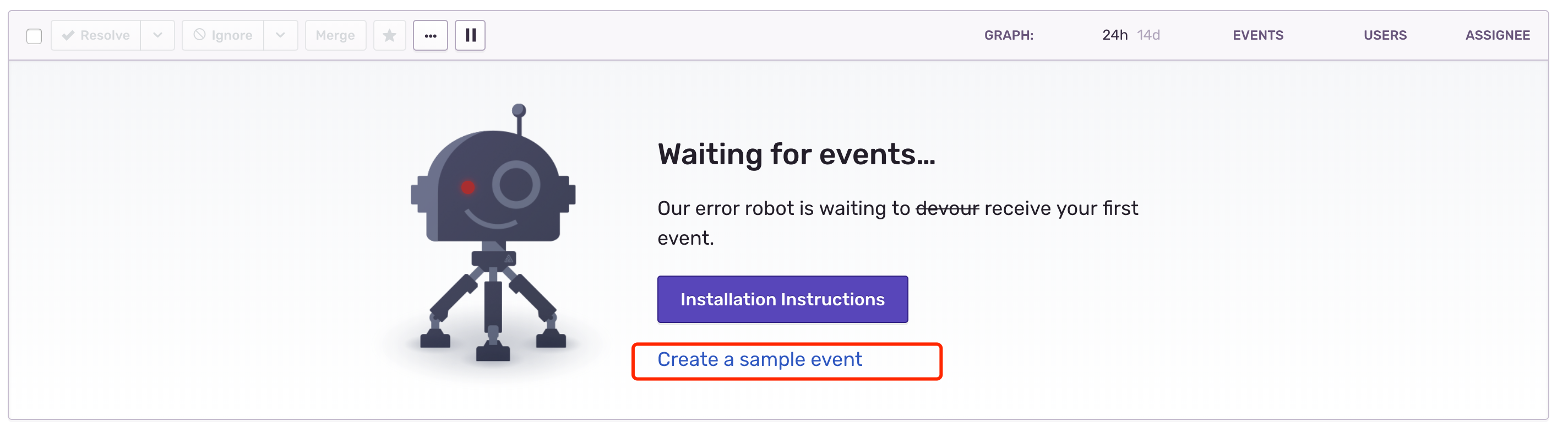Sort issues by the EVENTS column
This screenshot has width=1568, height=431.
[1258, 35]
